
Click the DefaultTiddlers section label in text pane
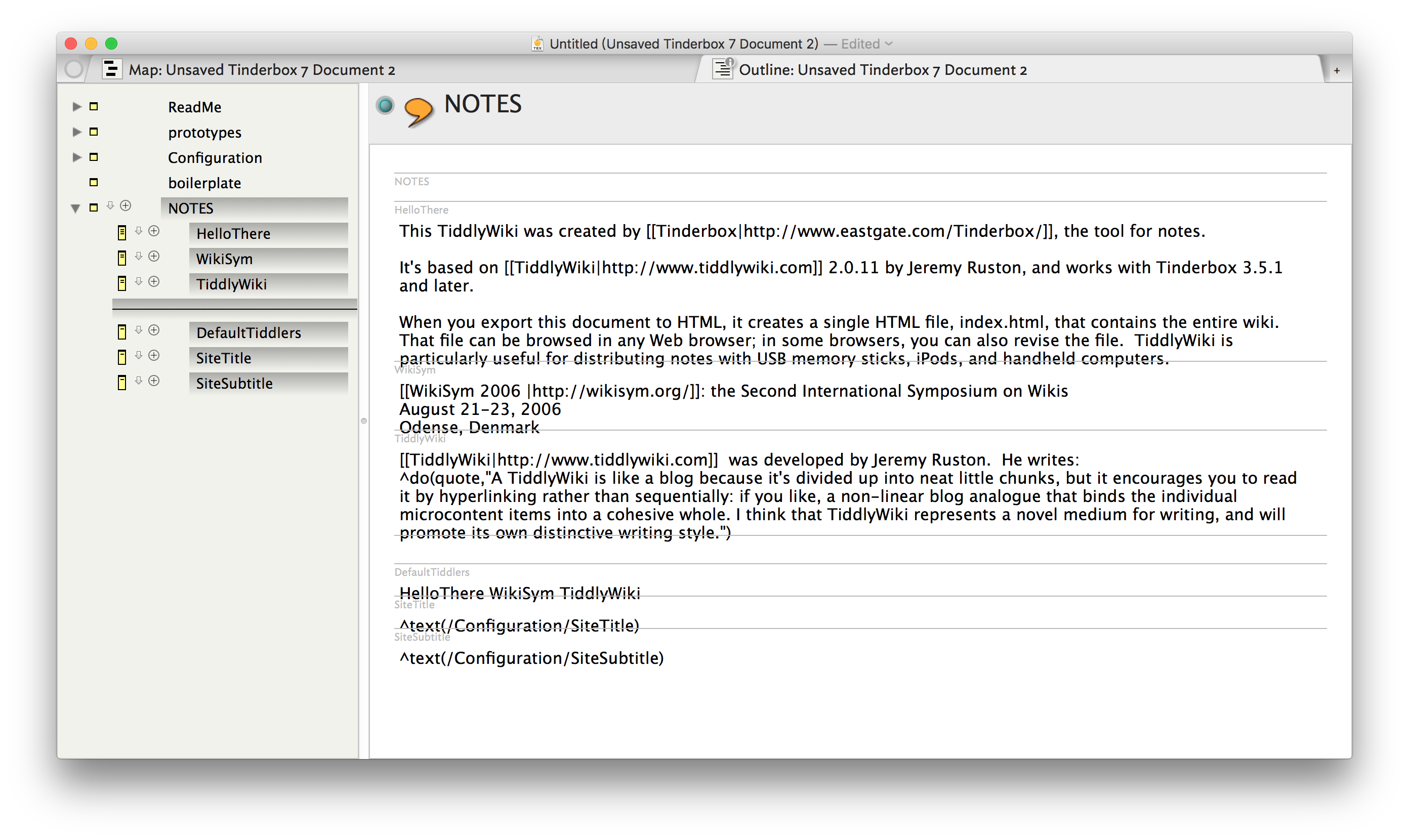tap(432, 572)
